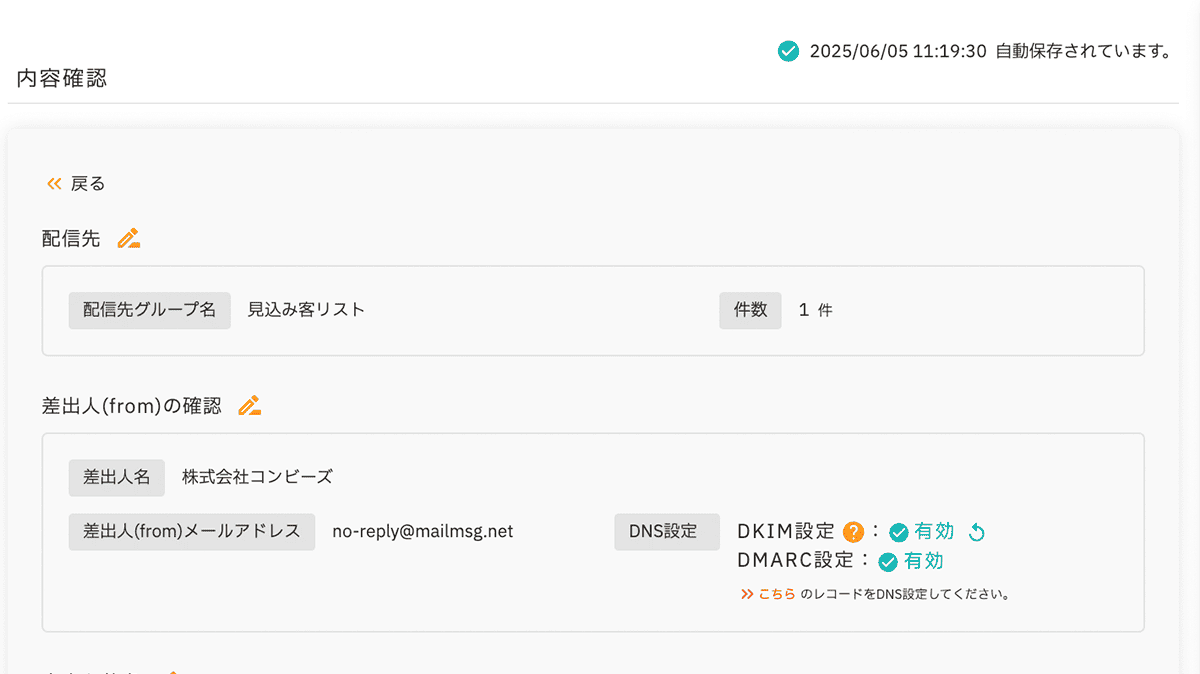This screenshot has height=674, width=1200.
Task: Click the auto-save checkmark icon top right
Action: 790,47
